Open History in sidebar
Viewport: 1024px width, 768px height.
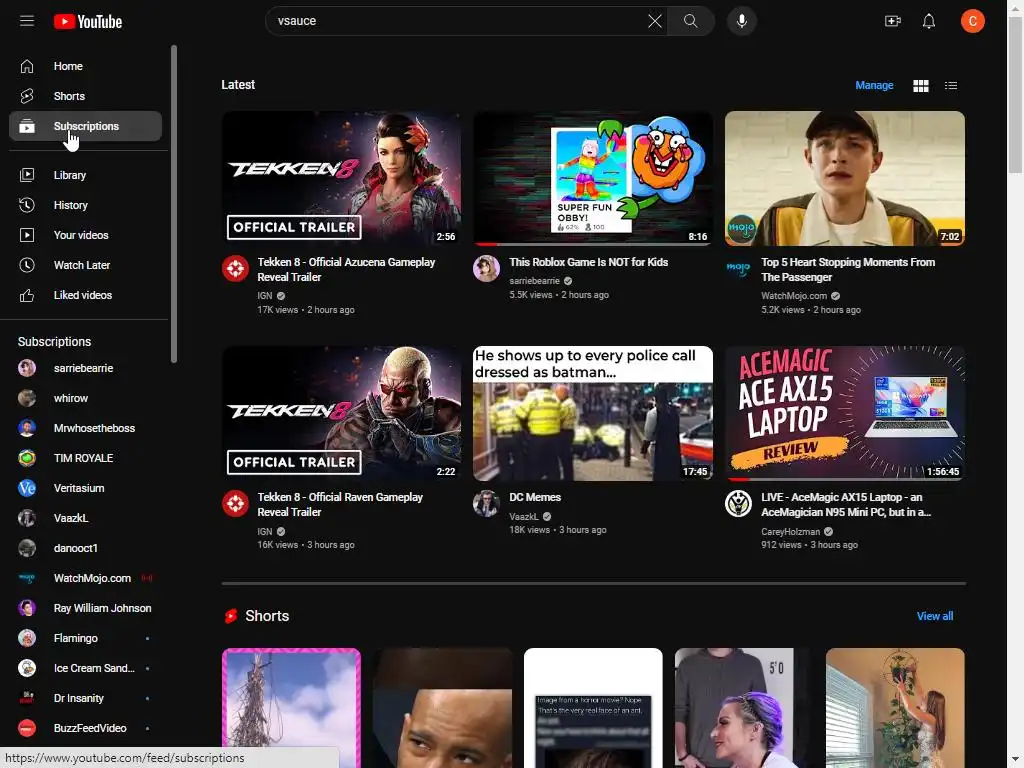(86, 205)
